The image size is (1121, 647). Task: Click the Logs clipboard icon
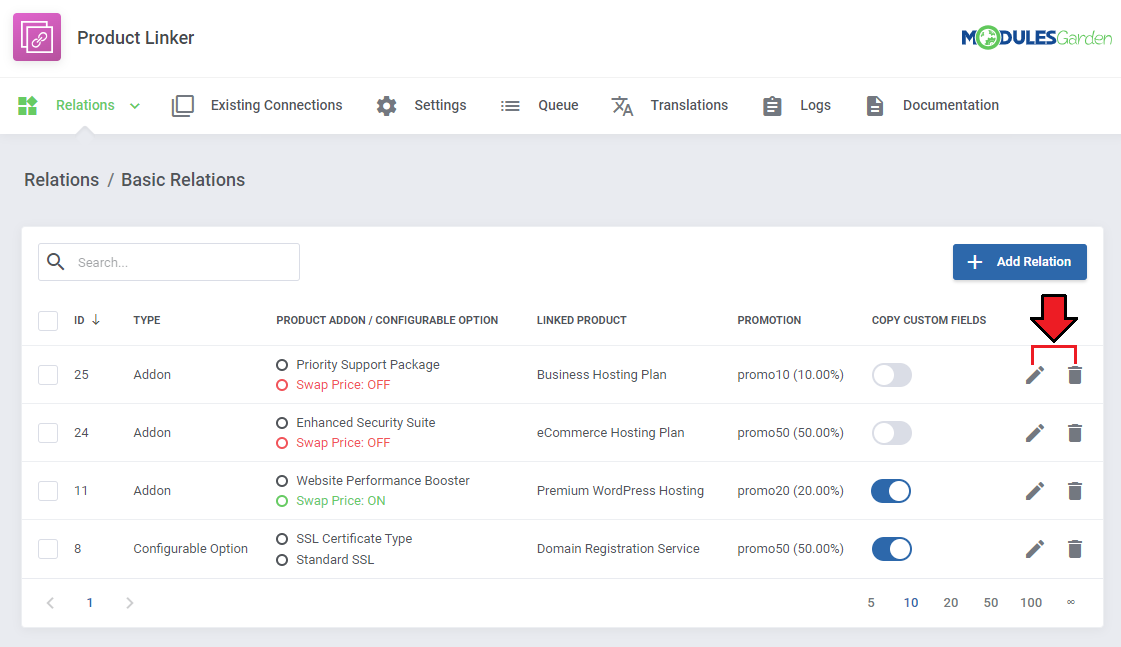click(772, 106)
